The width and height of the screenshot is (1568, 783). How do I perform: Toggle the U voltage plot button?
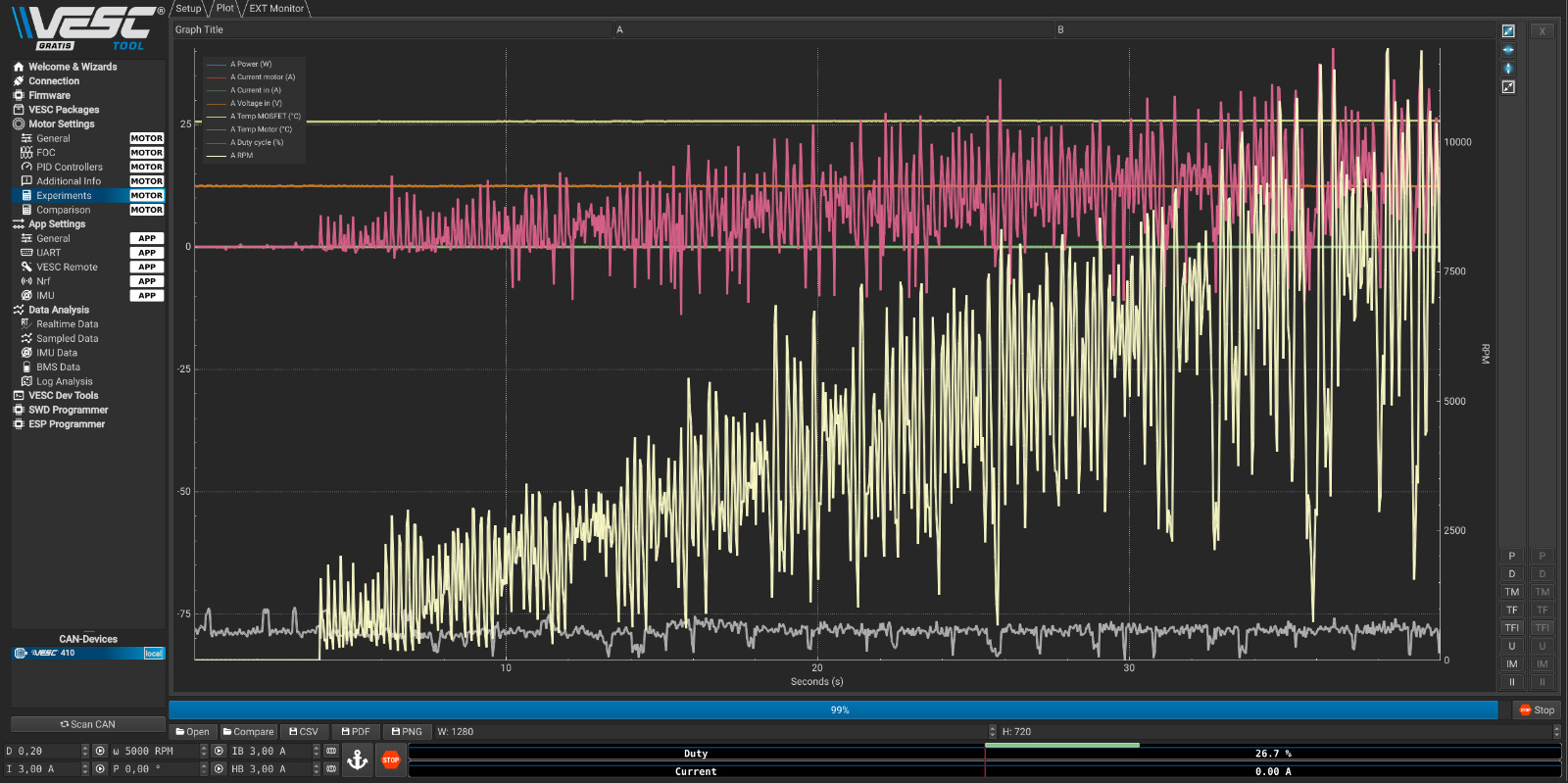[x=1511, y=647]
